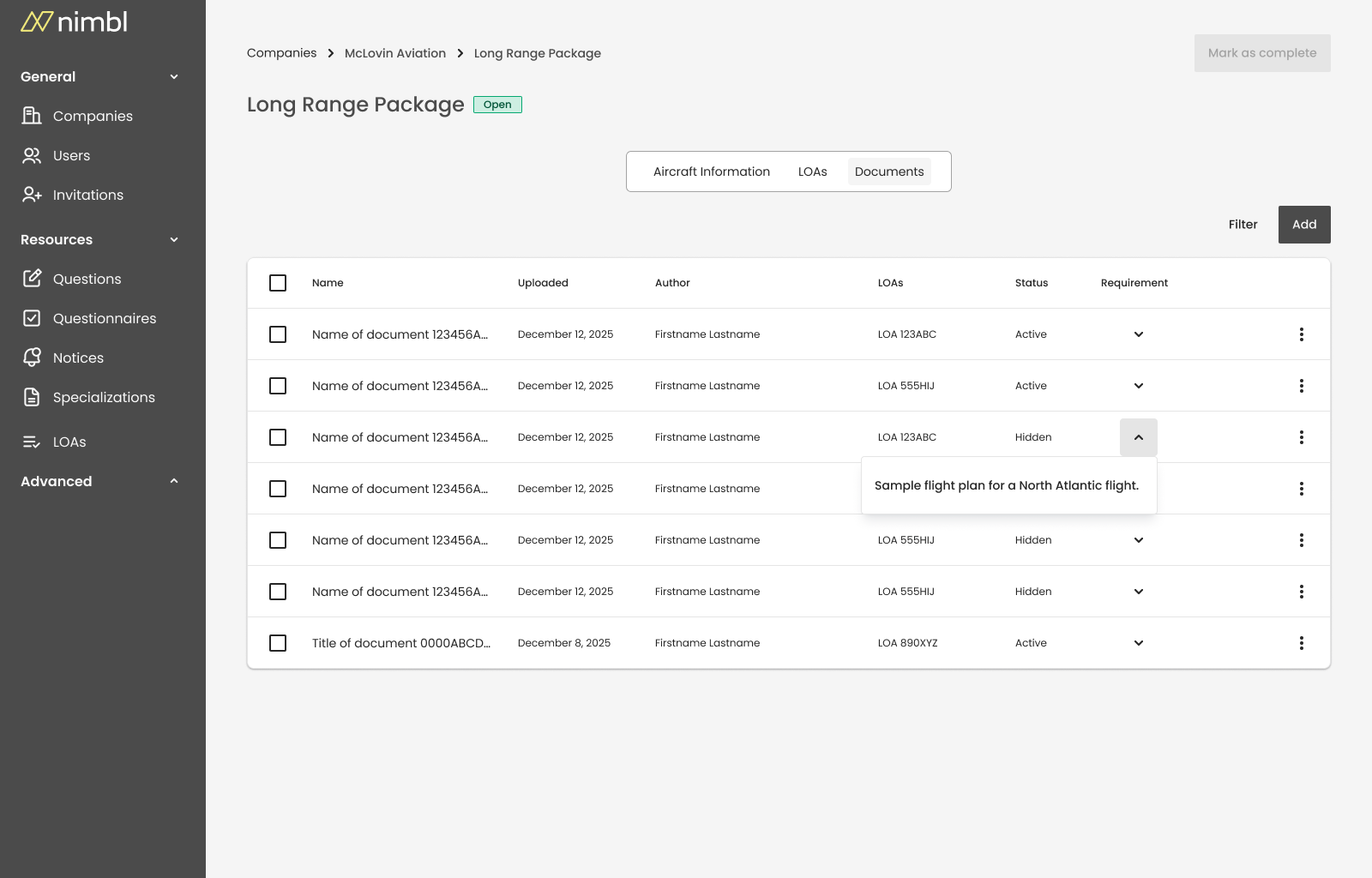The height and width of the screenshot is (878, 1372).
Task: Go to McLovin Aviation breadcrumb link
Action: pos(395,53)
